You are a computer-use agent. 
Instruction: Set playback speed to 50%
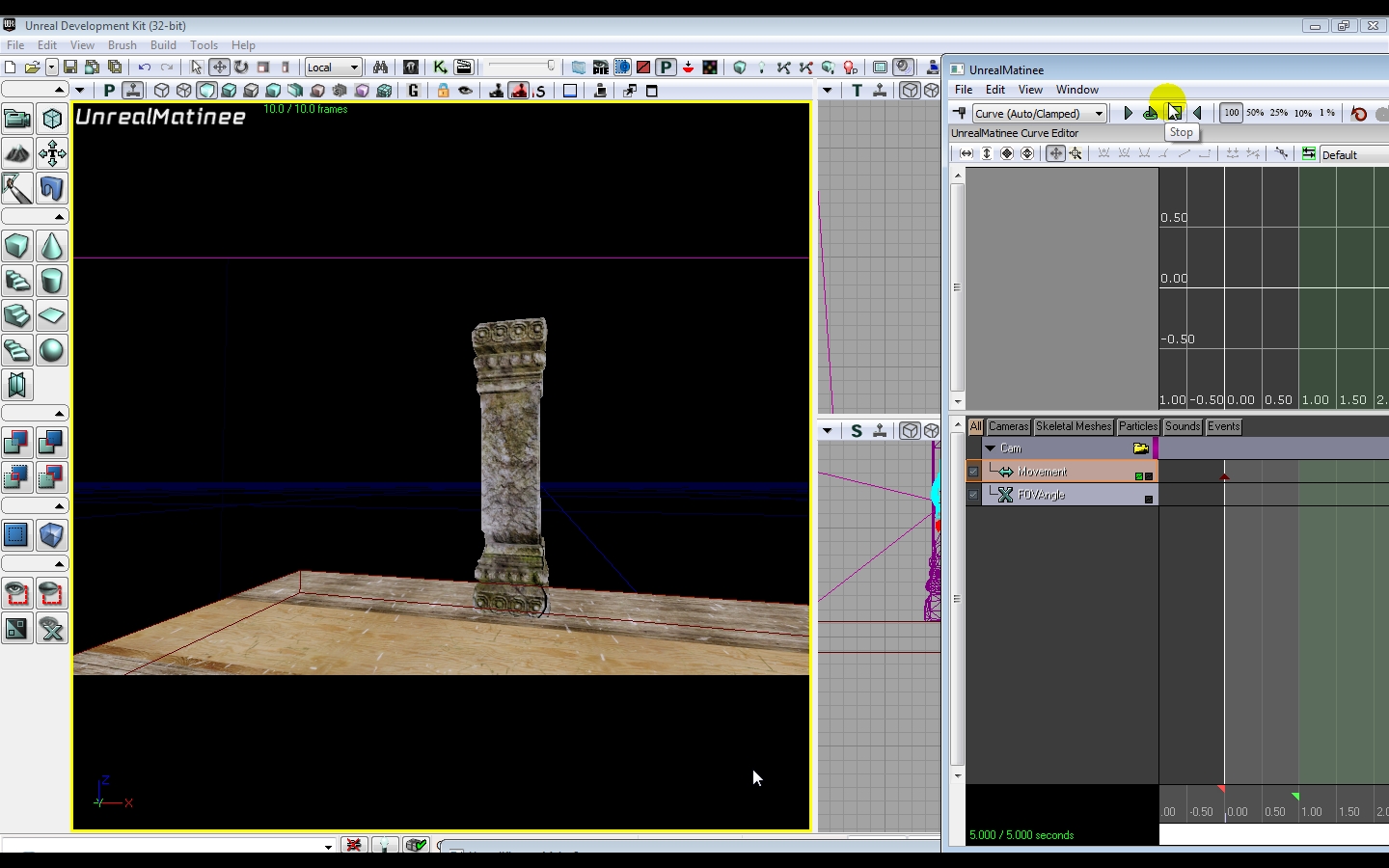pos(1255,113)
